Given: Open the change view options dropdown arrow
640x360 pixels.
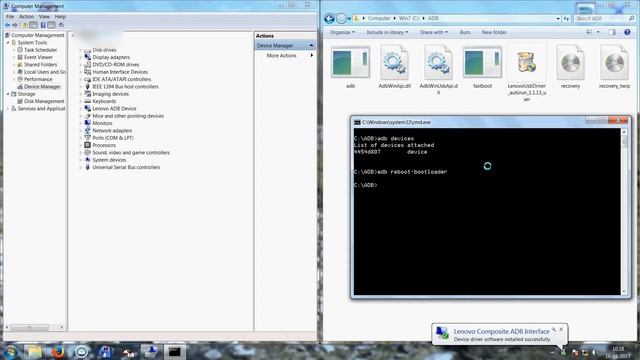Looking at the screenshot, I should (x=598, y=32).
